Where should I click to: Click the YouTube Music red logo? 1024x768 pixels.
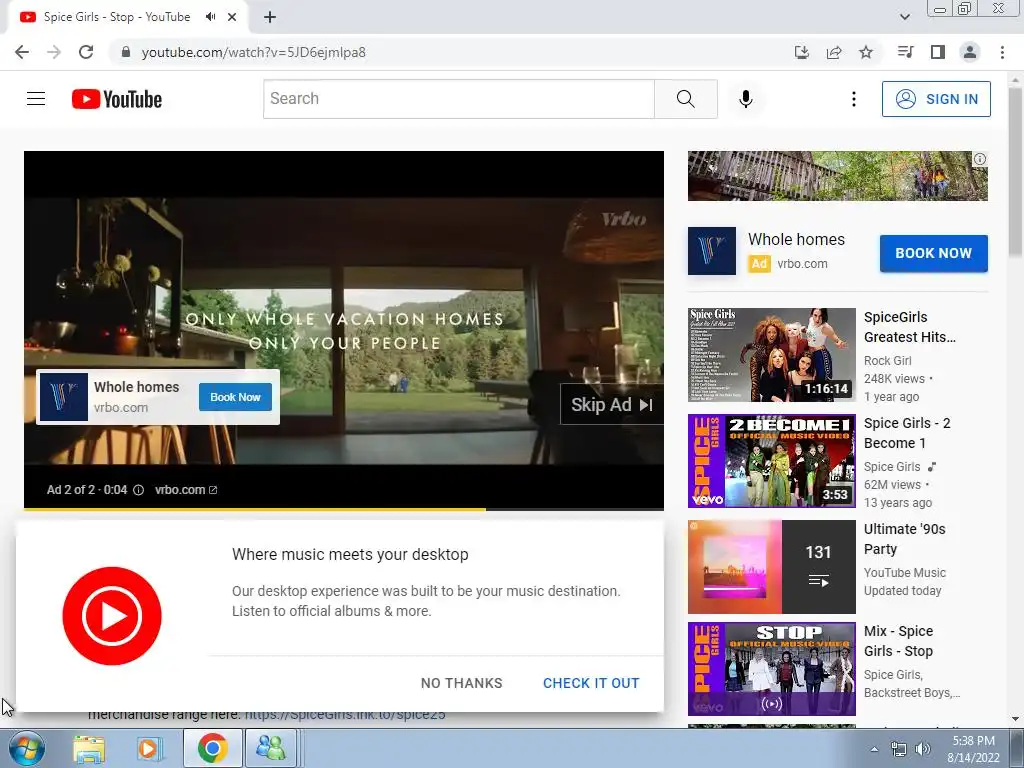pos(112,616)
